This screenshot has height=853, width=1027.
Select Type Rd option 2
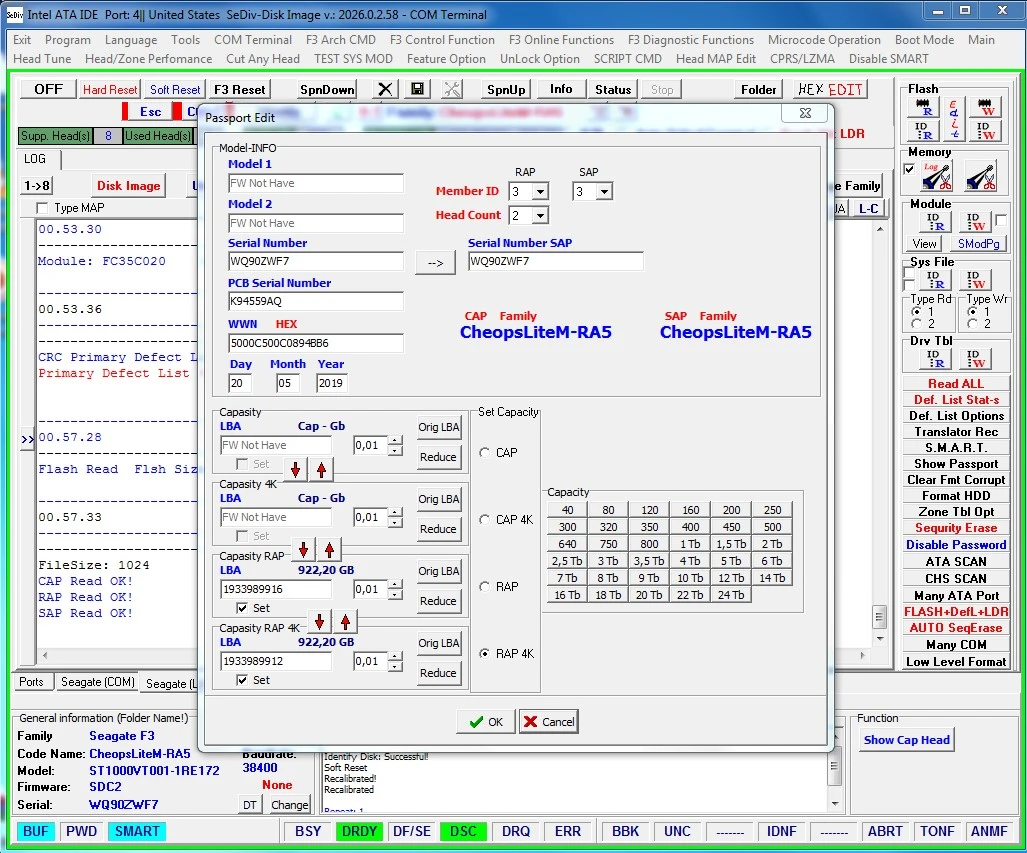[916, 324]
